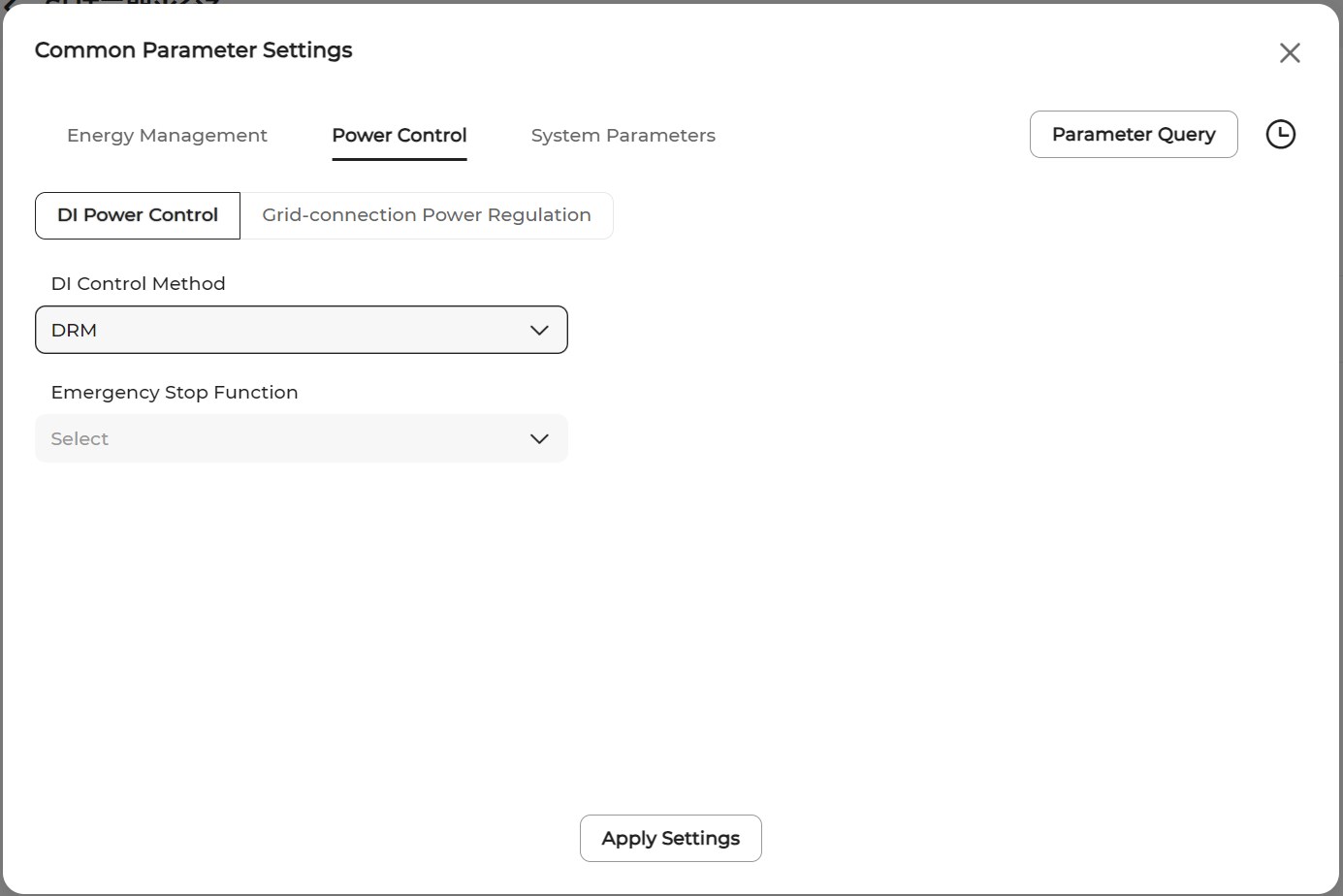The image size is (1343, 896).
Task: Click the Emergency Stop Function chevron arrow
Action: pyautogui.click(x=539, y=438)
